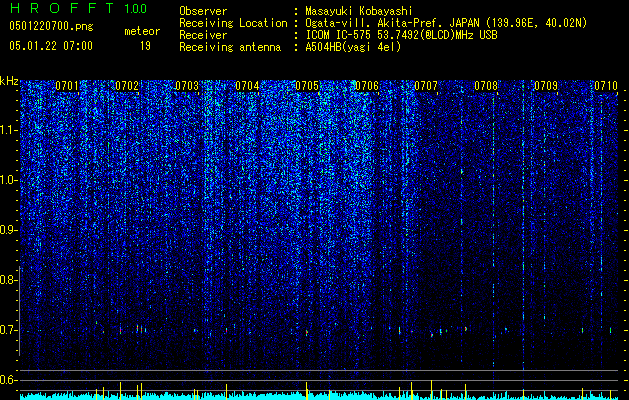Screen dimensions: 629x400
Task: Click the Receiving Location label
Action: click(233, 23)
